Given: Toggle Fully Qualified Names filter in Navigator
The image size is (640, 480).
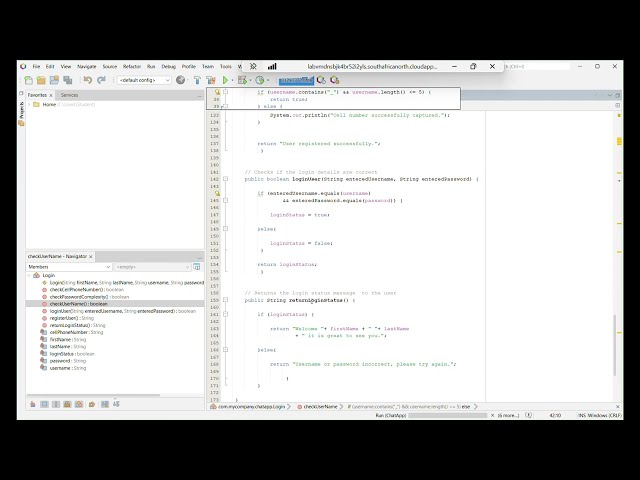Looking at the screenshot, I should pyautogui.click(x=92, y=404).
